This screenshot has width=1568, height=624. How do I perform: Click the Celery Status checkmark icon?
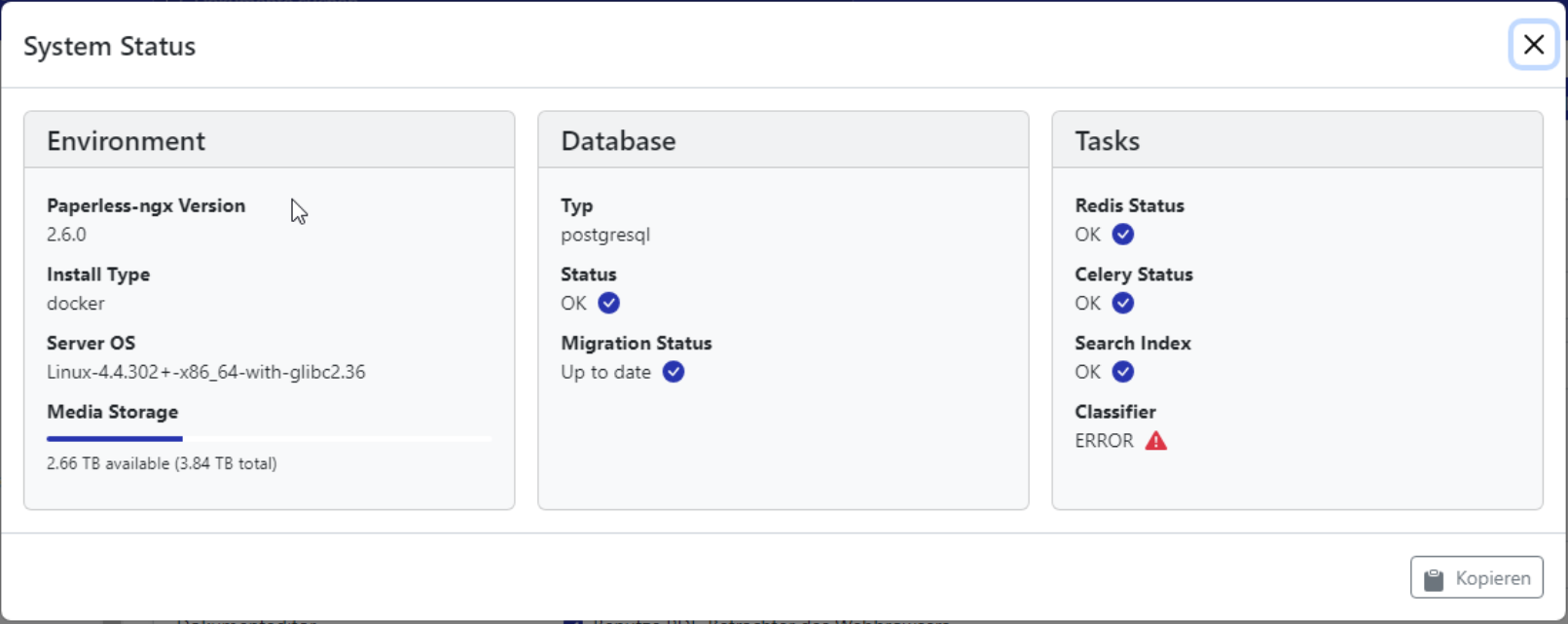tap(1122, 303)
